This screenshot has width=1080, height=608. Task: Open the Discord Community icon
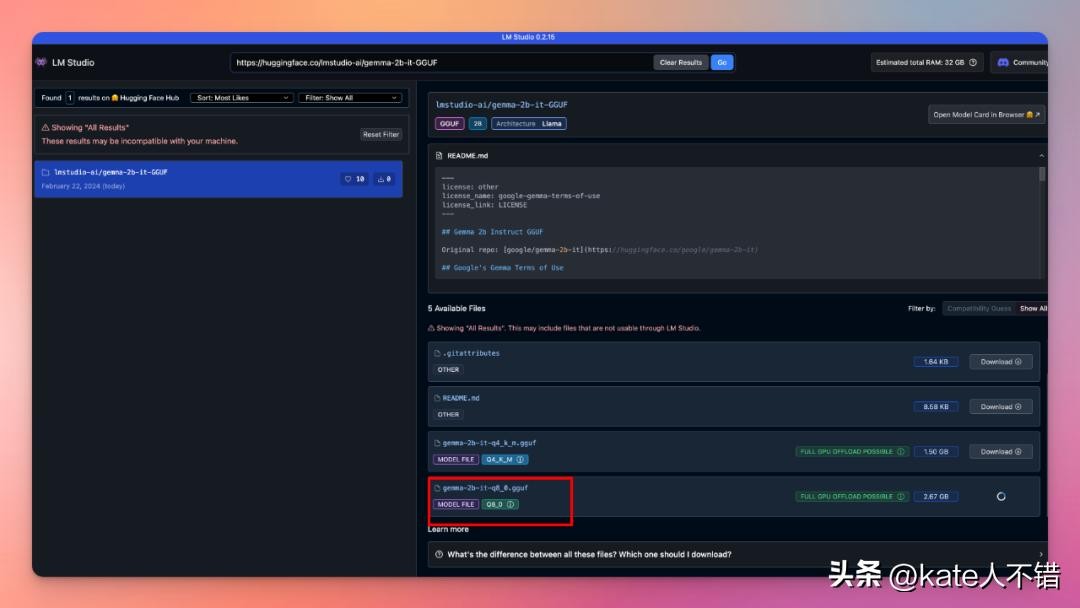tap(1003, 62)
